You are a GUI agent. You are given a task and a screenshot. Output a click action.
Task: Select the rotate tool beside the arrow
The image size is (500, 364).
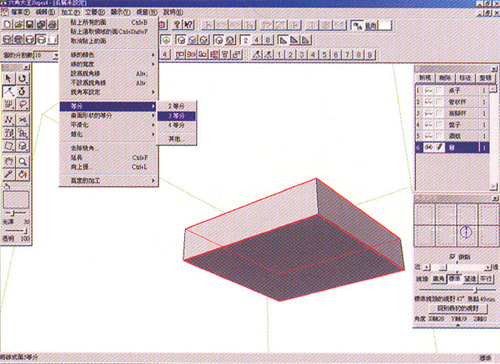tap(22, 78)
